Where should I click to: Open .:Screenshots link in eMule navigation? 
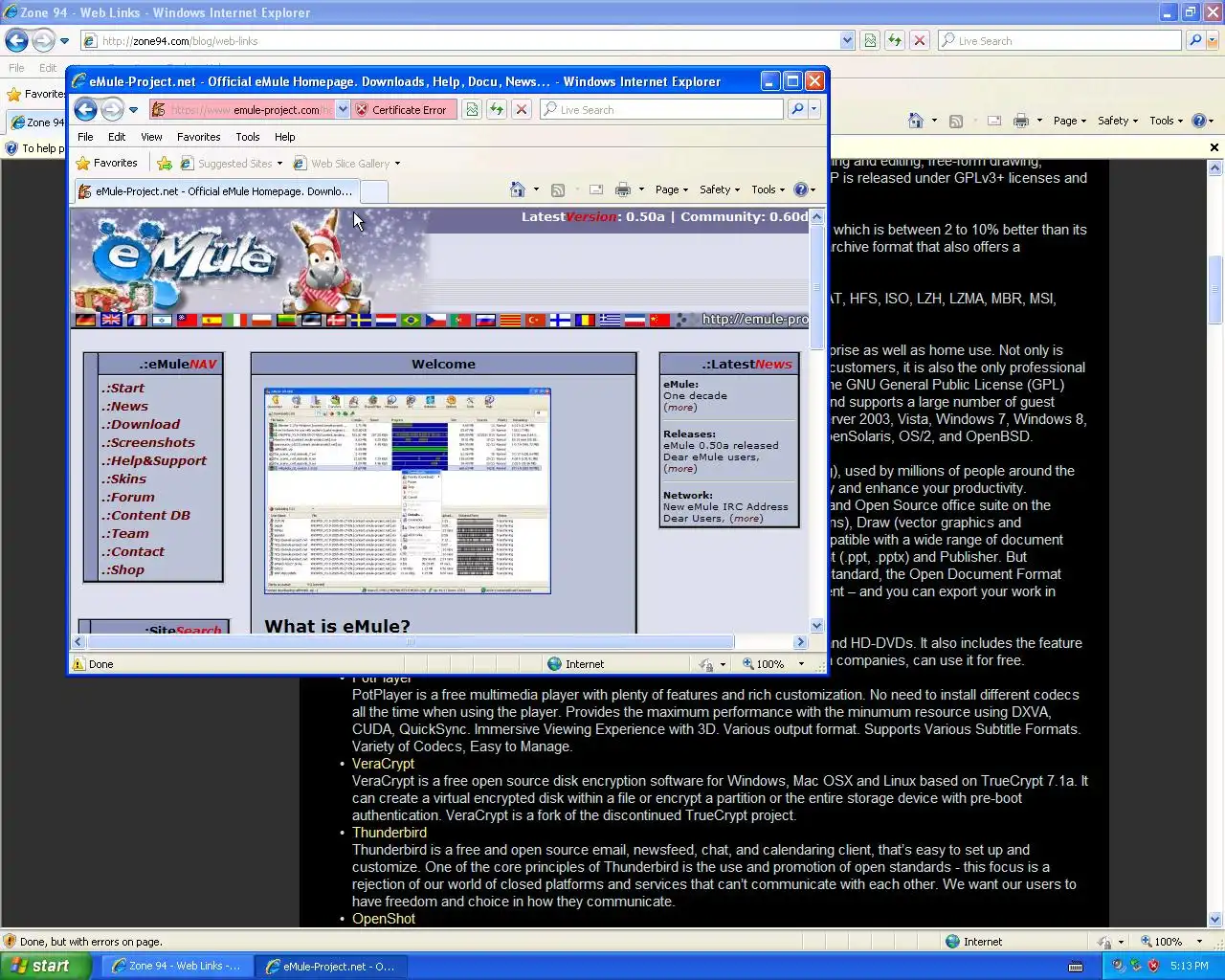pos(148,442)
